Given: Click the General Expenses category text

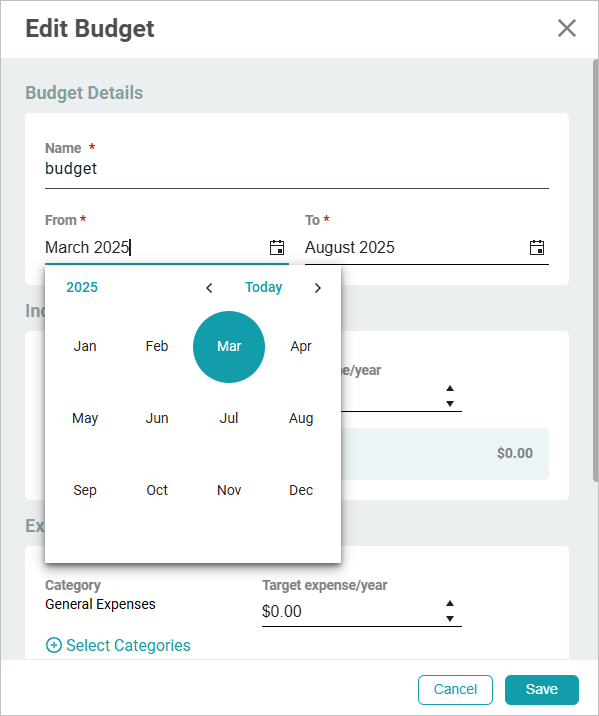Looking at the screenshot, I should point(100,604).
